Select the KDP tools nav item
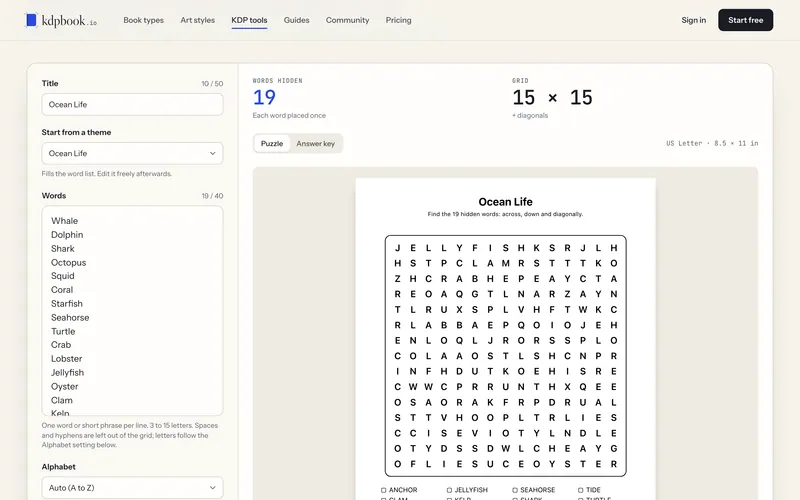Screen dimensions: 800x500 [249, 20]
